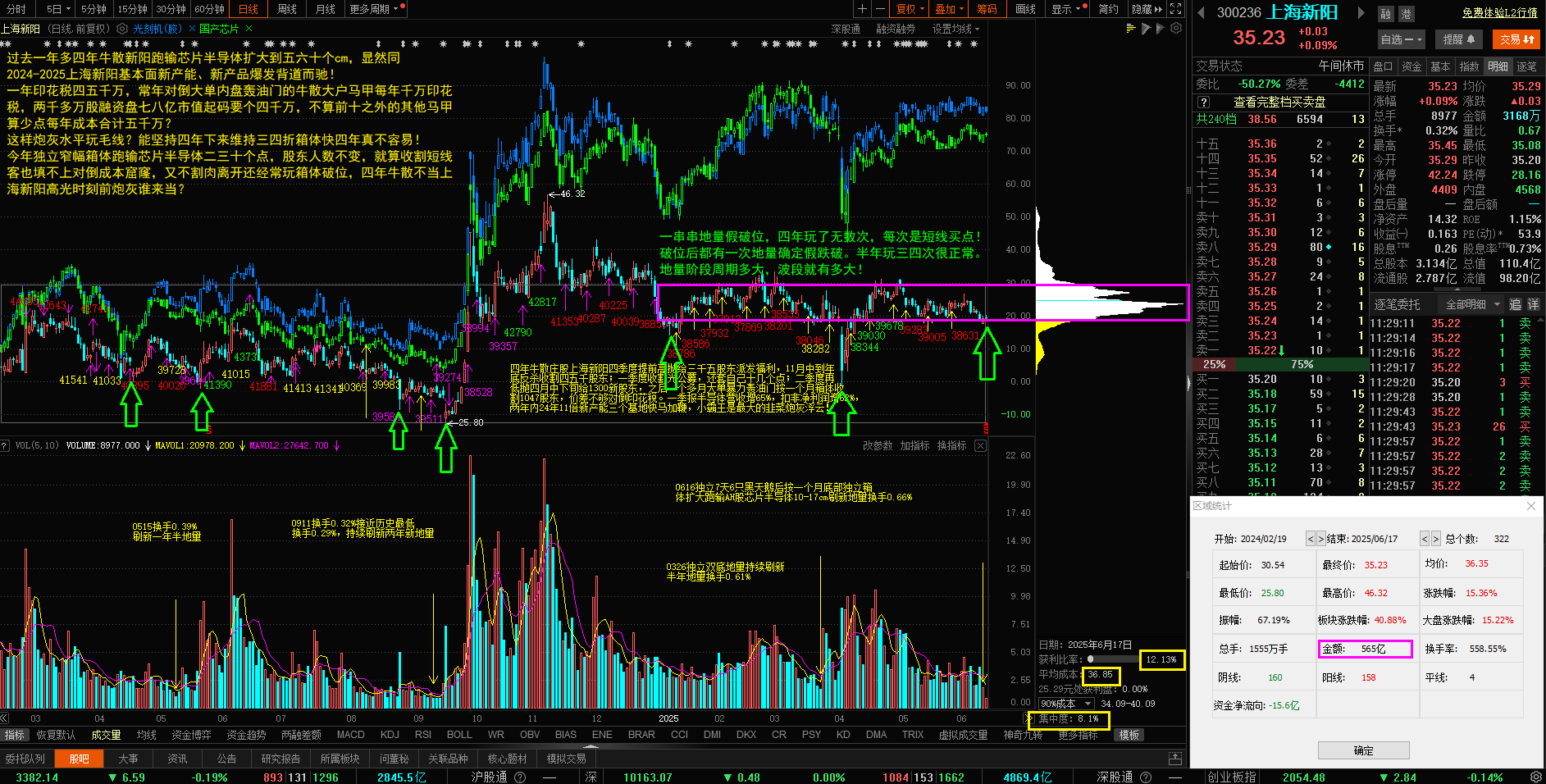
Task: Click the 港 badge icon
Action: click(1406, 14)
